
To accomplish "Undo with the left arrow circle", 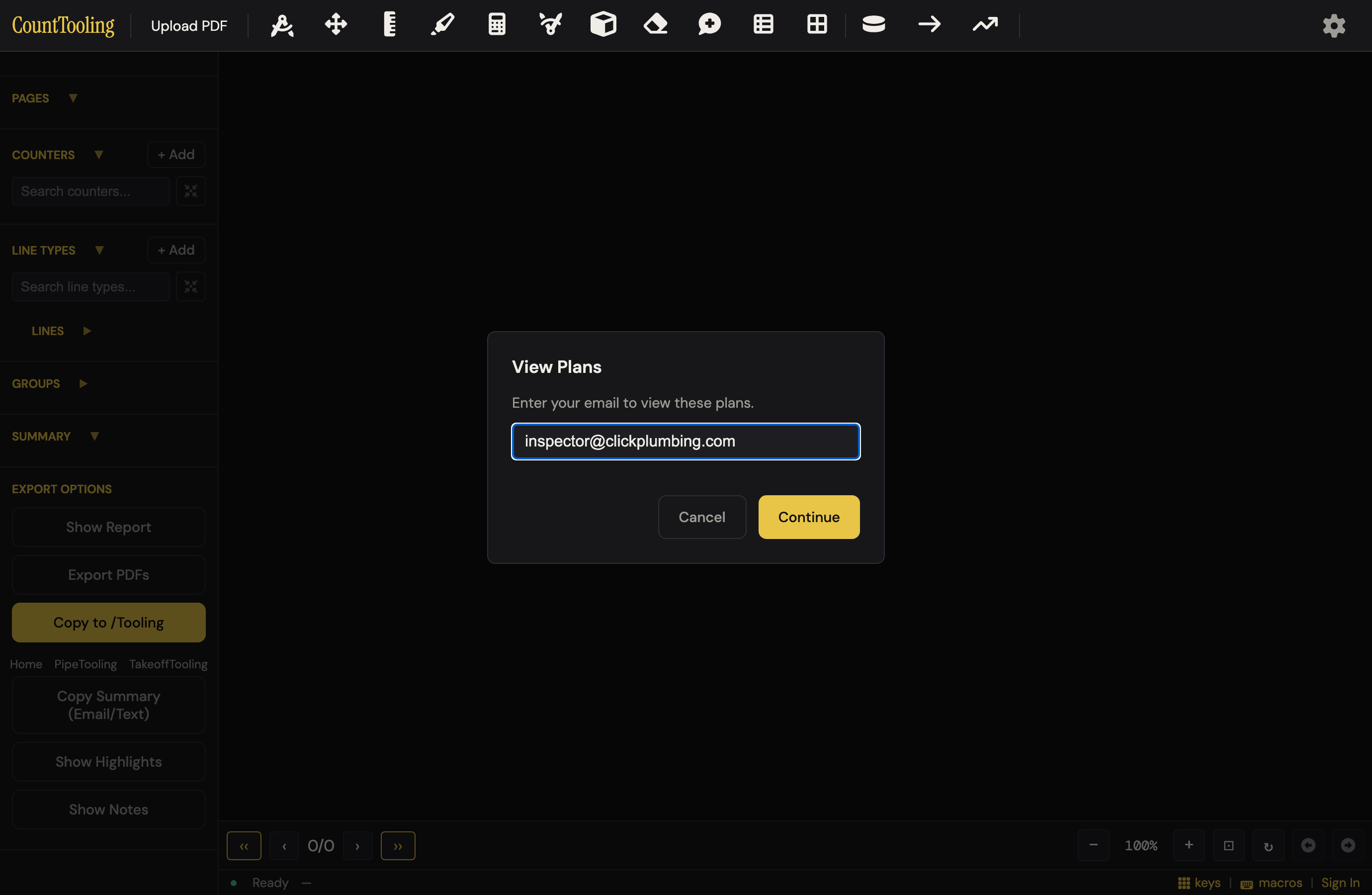I will (1308, 845).
